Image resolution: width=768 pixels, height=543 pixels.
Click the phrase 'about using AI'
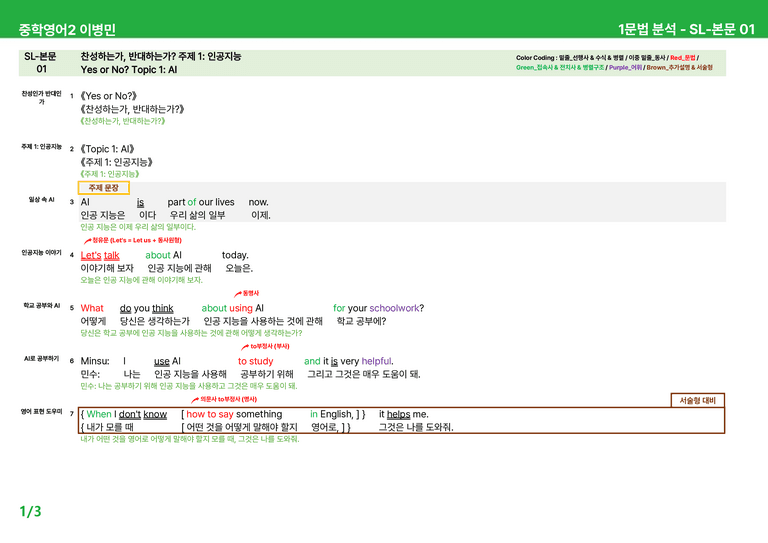click(x=233, y=308)
